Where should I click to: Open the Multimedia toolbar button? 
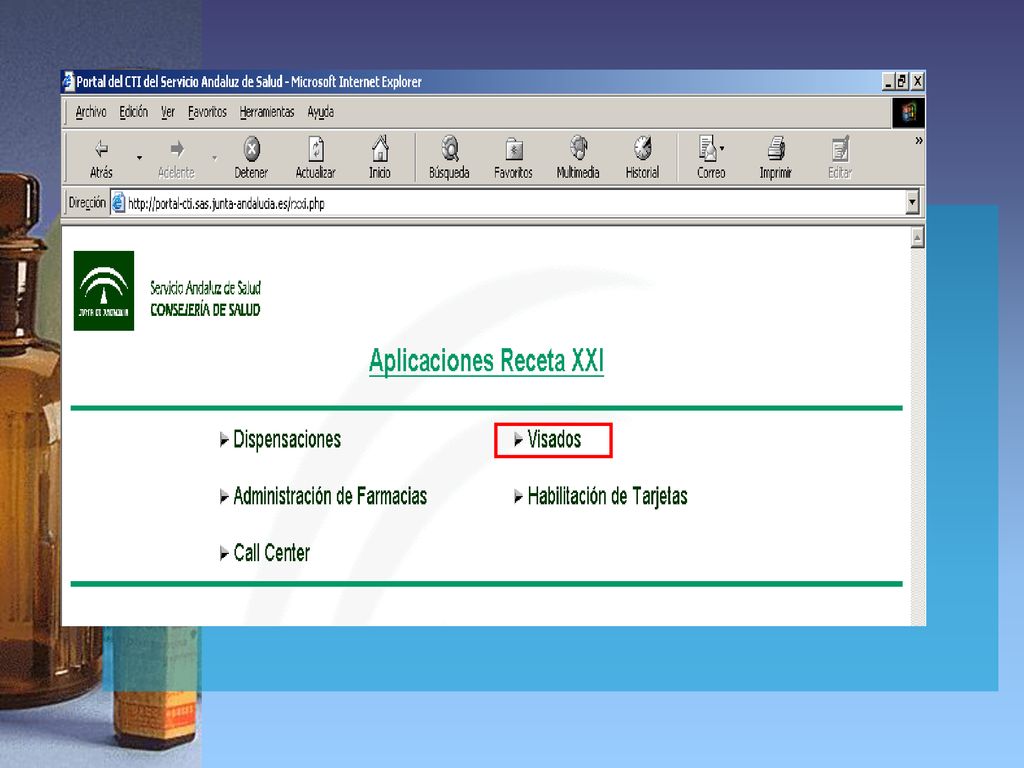click(x=578, y=159)
